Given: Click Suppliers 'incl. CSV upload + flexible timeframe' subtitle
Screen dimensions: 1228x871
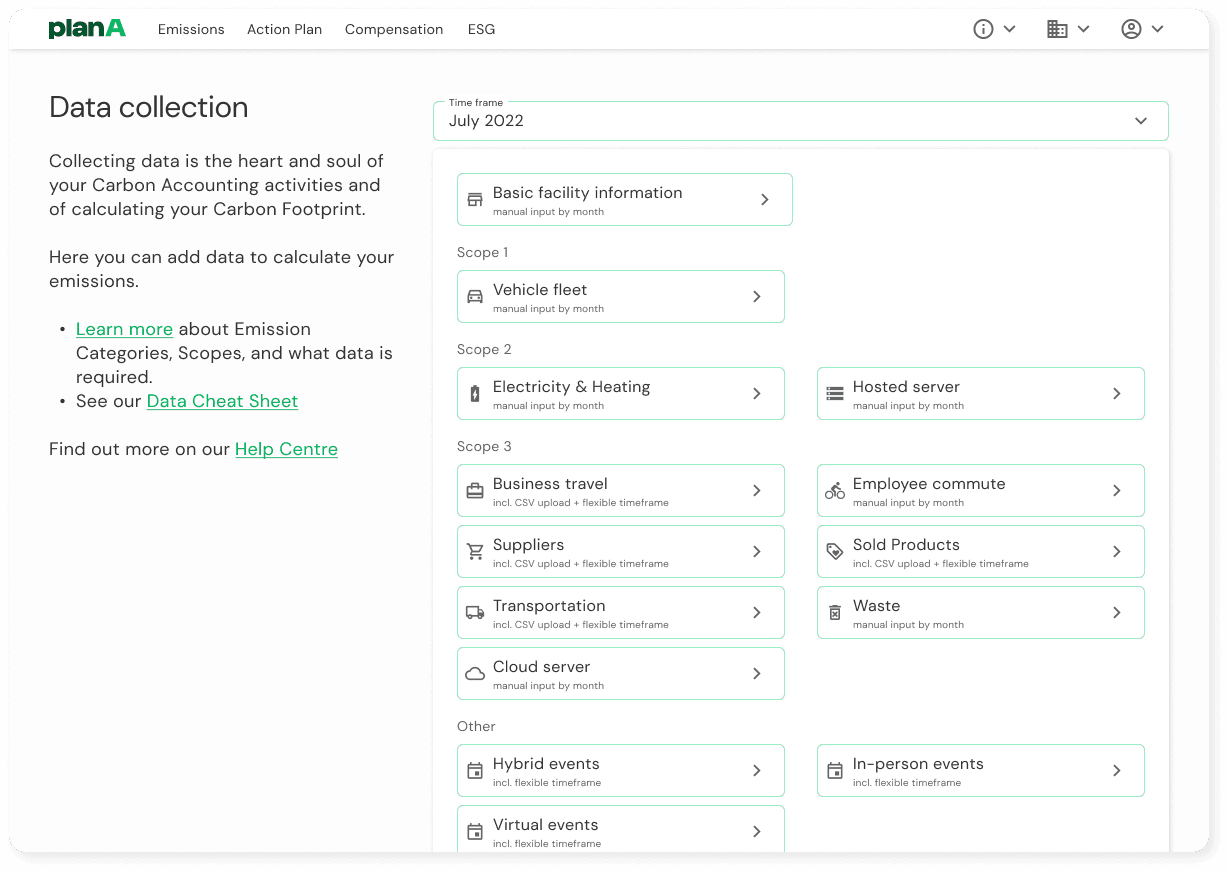Looking at the screenshot, I should pos(581,564).
